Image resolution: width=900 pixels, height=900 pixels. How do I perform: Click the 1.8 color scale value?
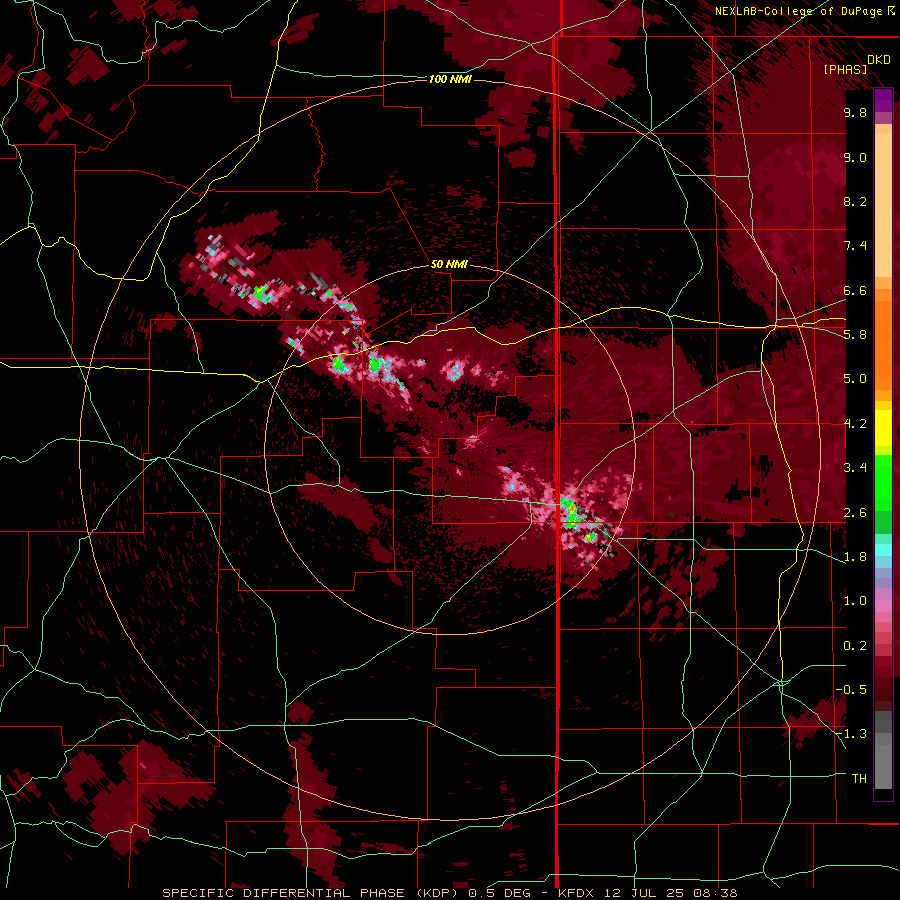click(x=855, y=557)
